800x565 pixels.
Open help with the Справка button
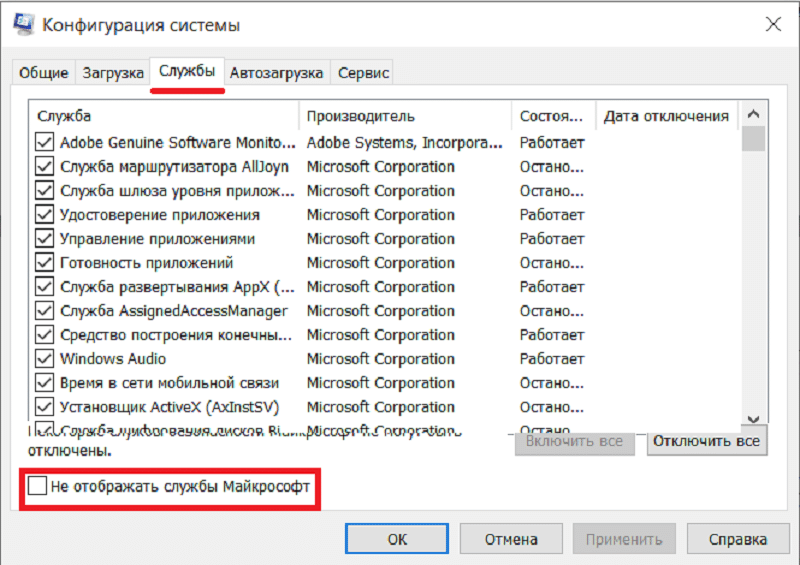(738, 538)
